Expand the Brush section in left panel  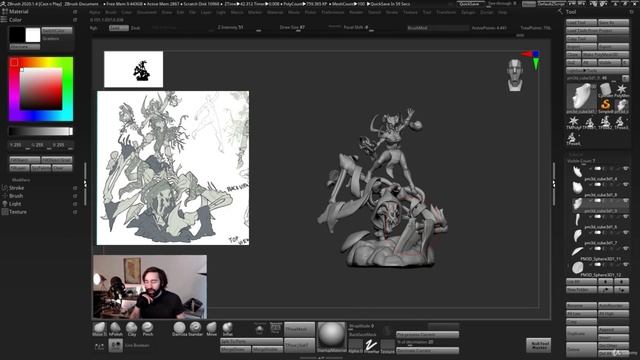tap(16, 196)
